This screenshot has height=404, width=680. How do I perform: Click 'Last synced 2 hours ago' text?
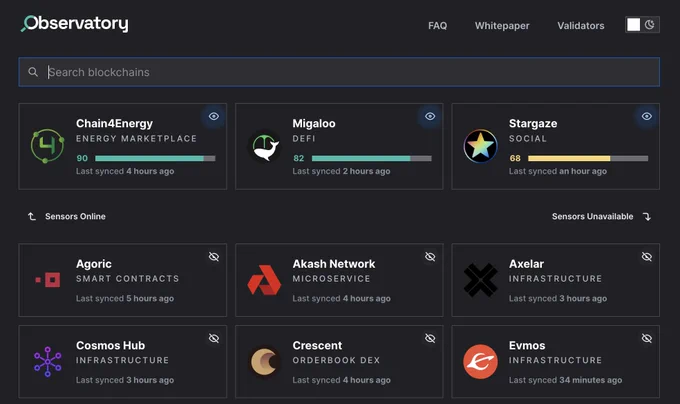tap(341, 171)
